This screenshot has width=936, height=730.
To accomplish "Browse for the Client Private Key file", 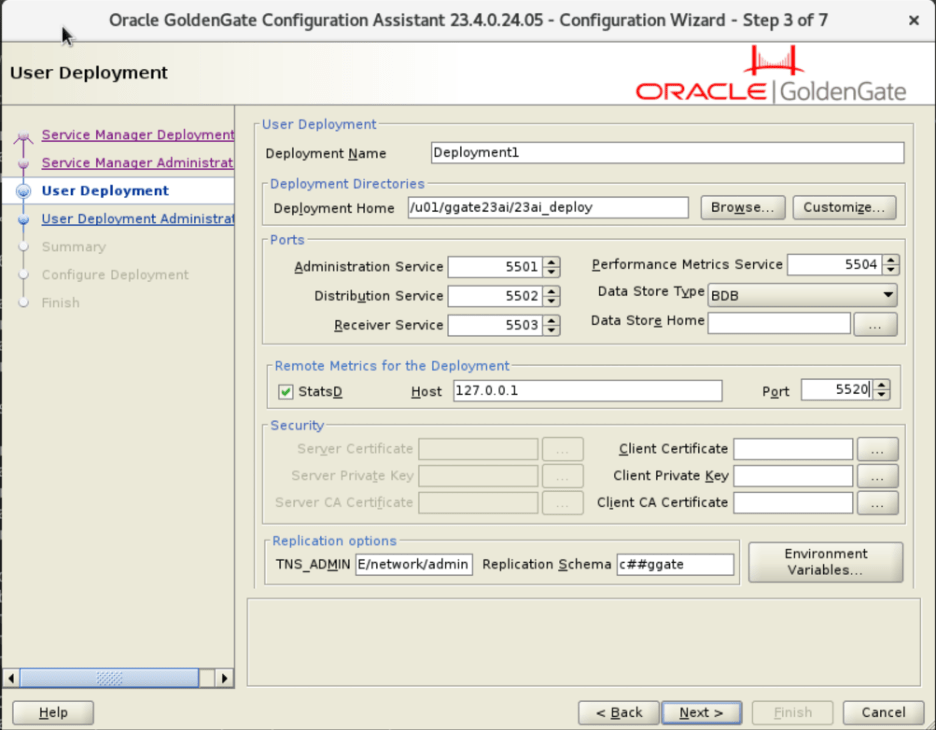I will (x=878, y=476).
